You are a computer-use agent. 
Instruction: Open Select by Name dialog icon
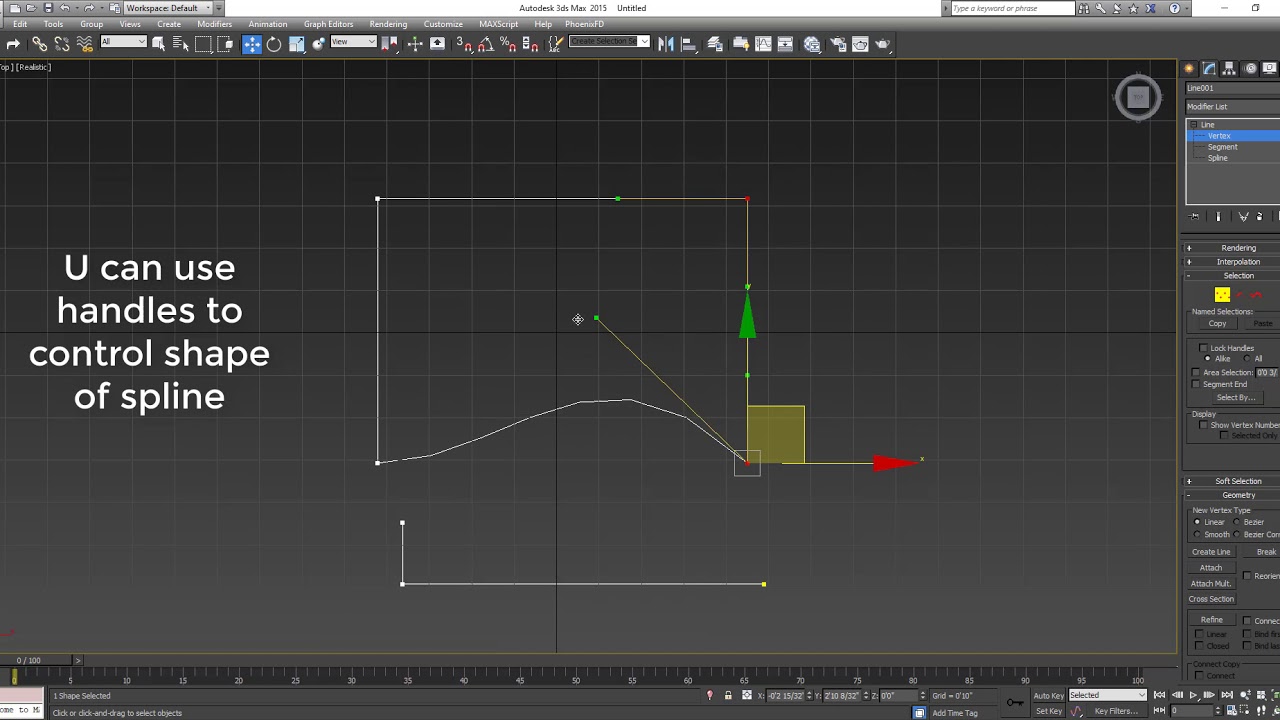(x=180, y=44)
